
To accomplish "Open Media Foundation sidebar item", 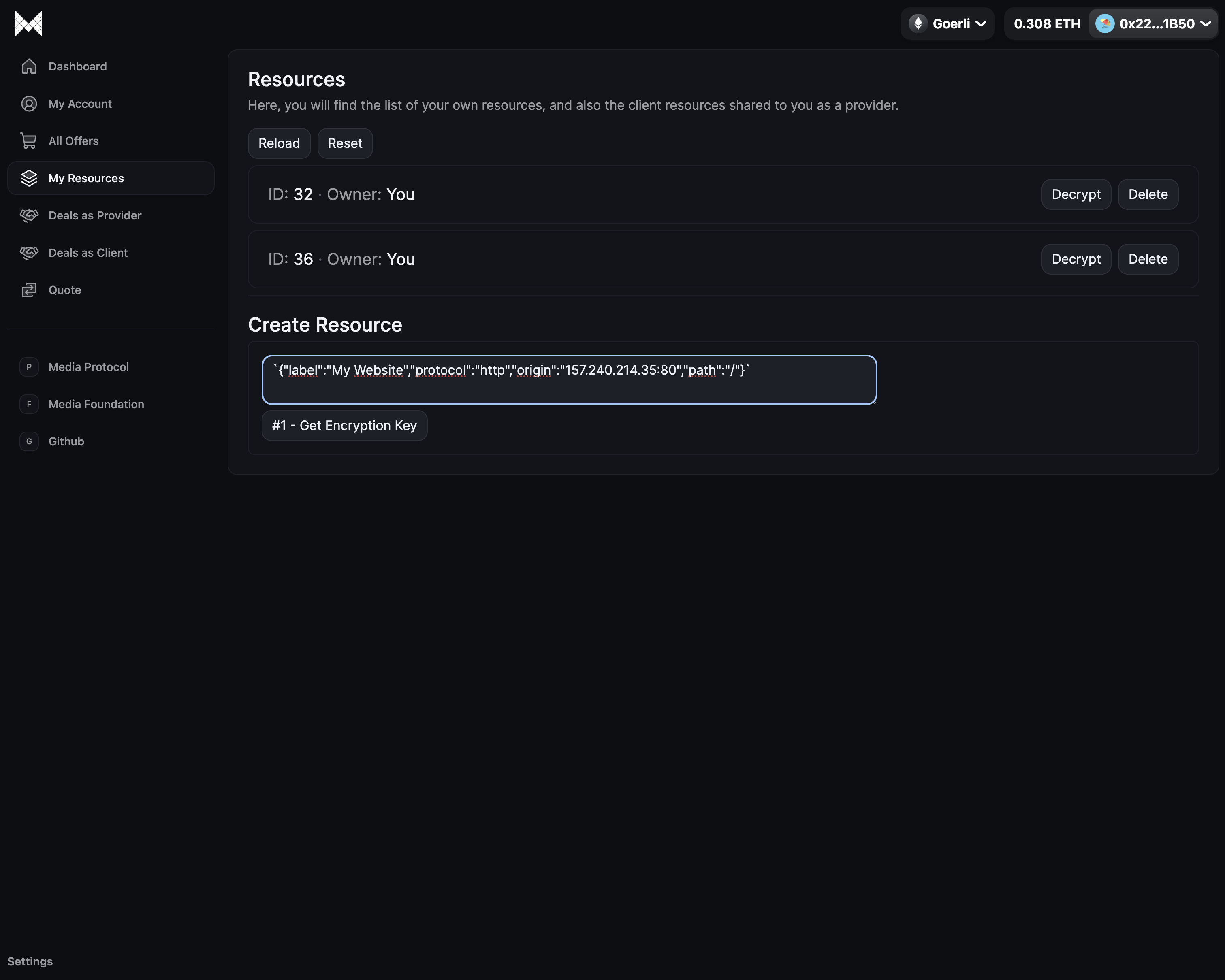I will 96,404.
